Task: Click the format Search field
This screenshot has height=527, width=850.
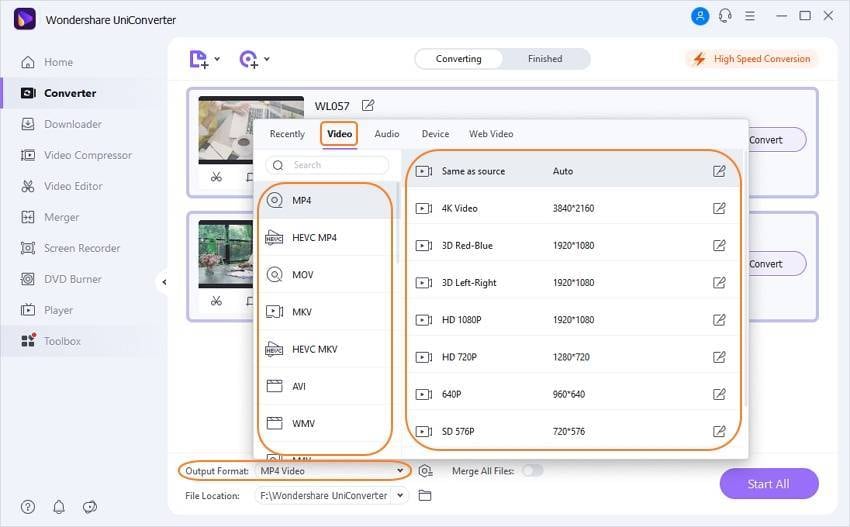Action: [x=327, y=165]
